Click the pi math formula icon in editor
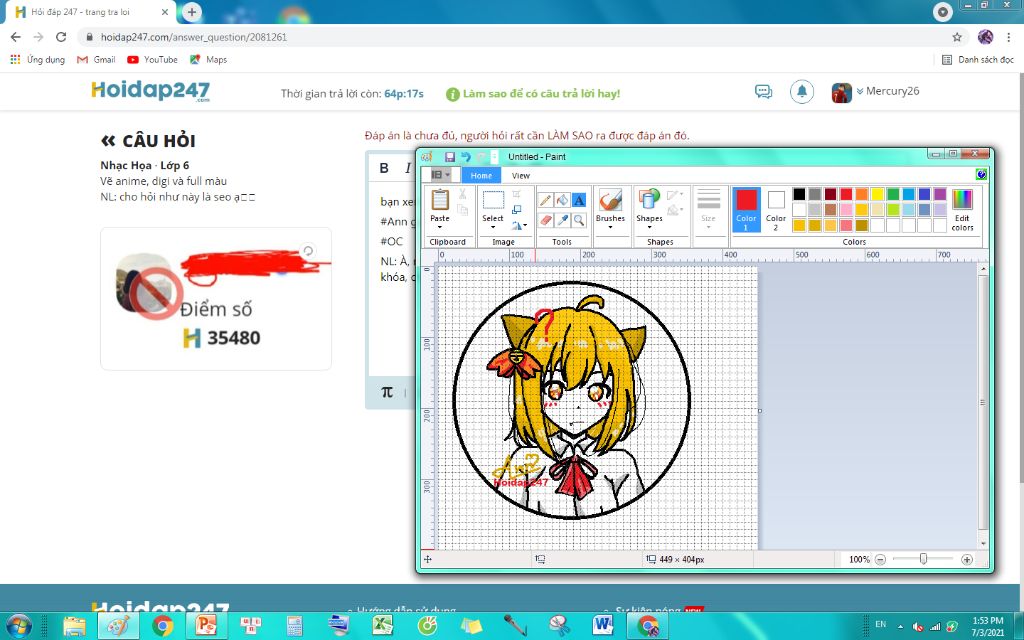Image resolution: width=1024 pixels, height=640 pixels. (x=387, y=392)
